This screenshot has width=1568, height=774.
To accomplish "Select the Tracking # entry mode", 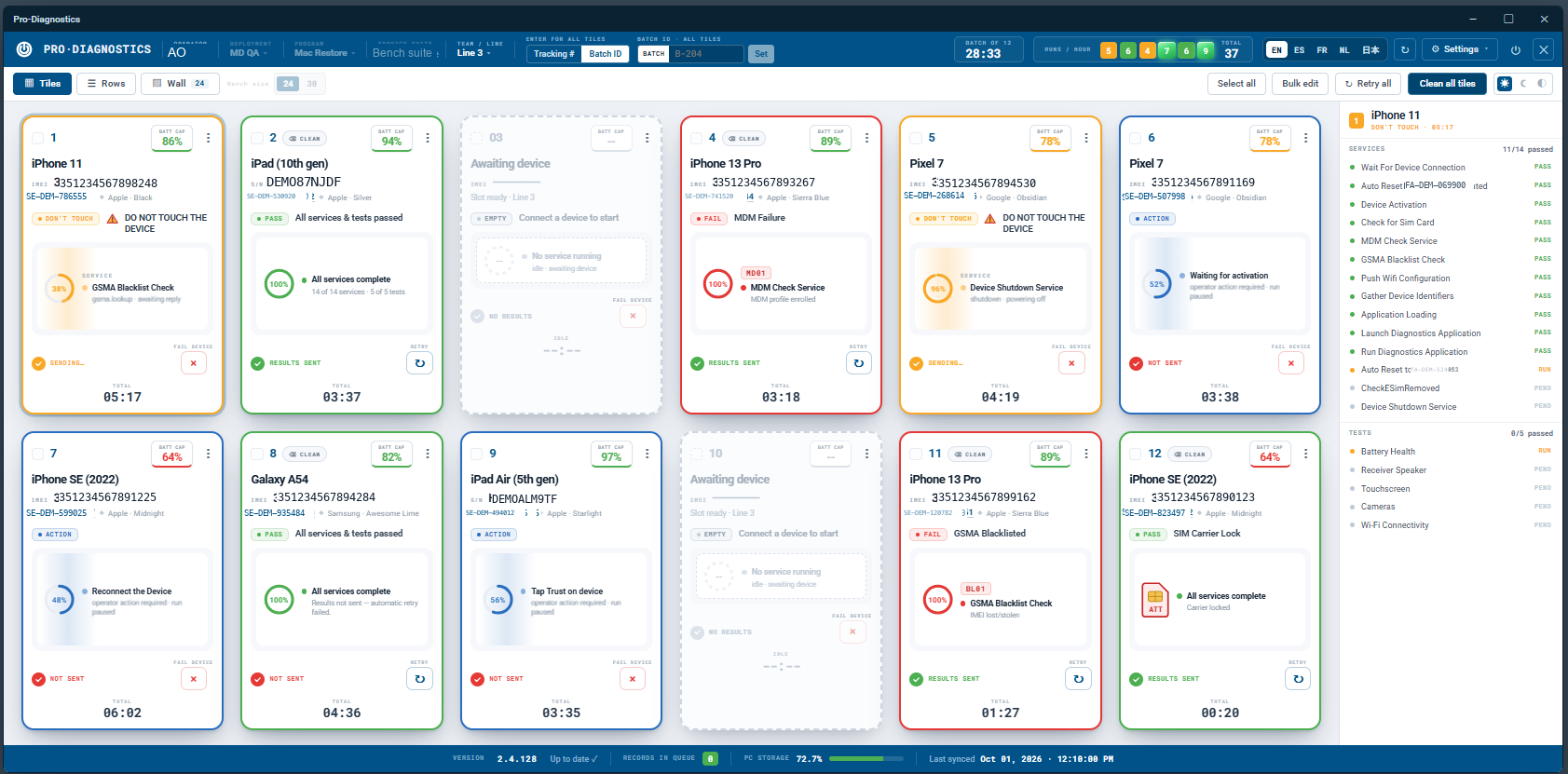I will (x=553, y=54).
